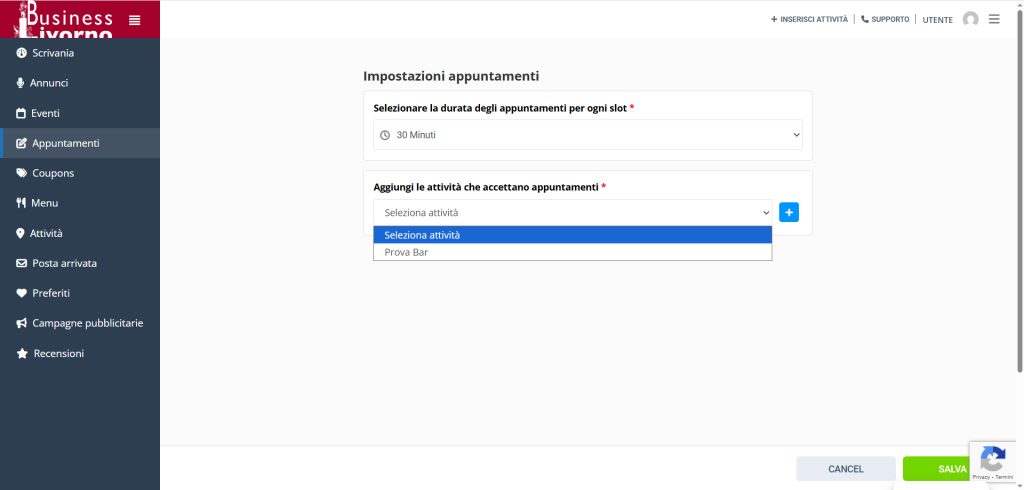
Task: Click the Inserisci Attività link
Action: click(x=809, y=19)
